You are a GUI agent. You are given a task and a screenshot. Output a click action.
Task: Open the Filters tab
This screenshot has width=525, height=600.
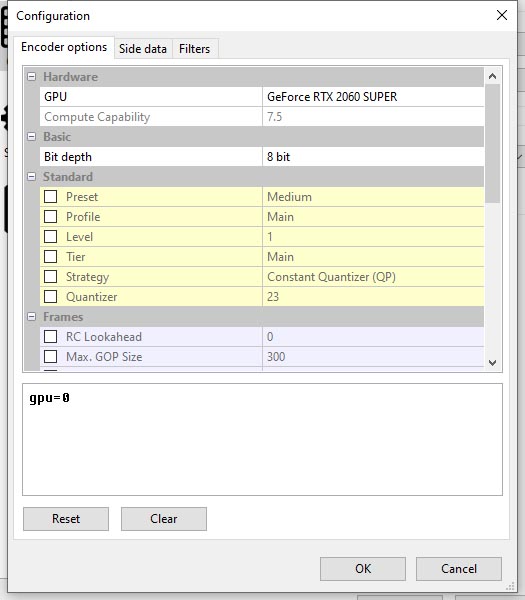(x=195, y=49)
